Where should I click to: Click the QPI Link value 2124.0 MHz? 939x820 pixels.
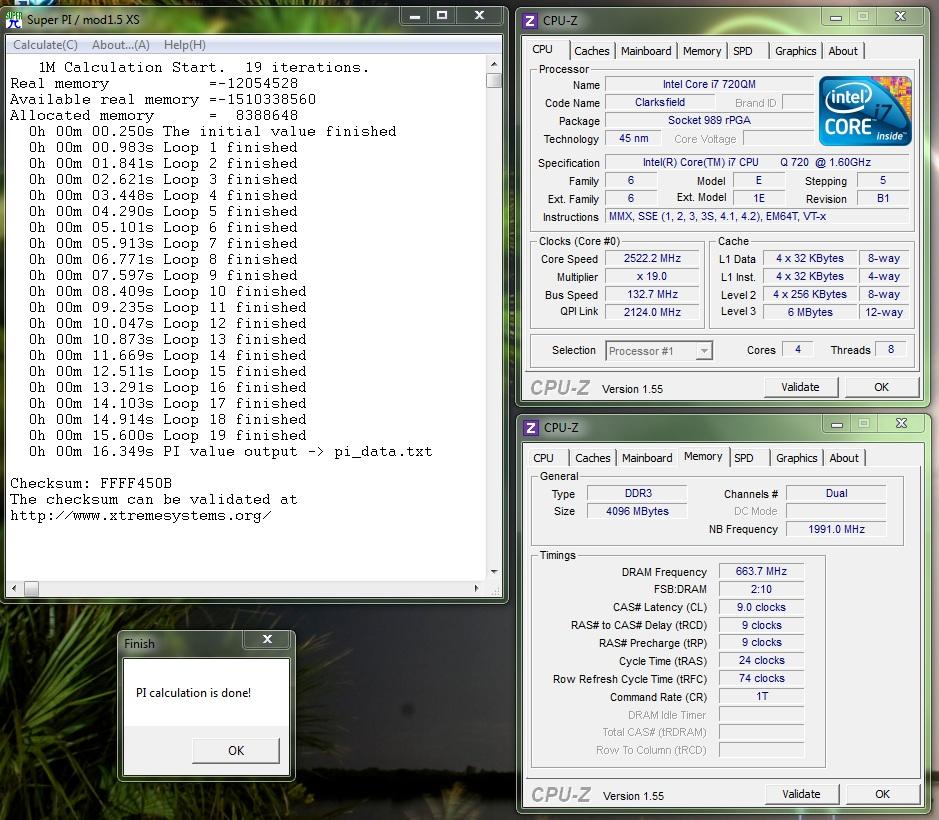pyautogui.click(x=652, y=312)
